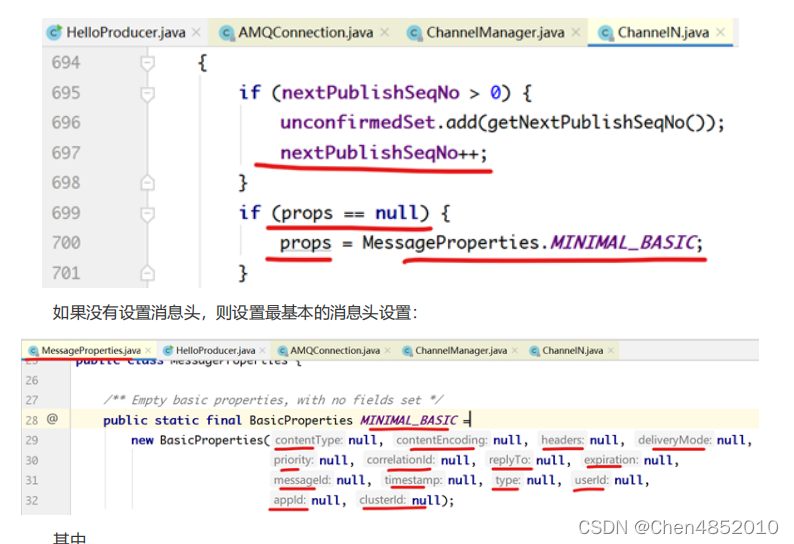Click nextPublishSeqNo in the if condition
Image resolution: width=794 pixels, height=544 pixels.
(x=370, y=93)
